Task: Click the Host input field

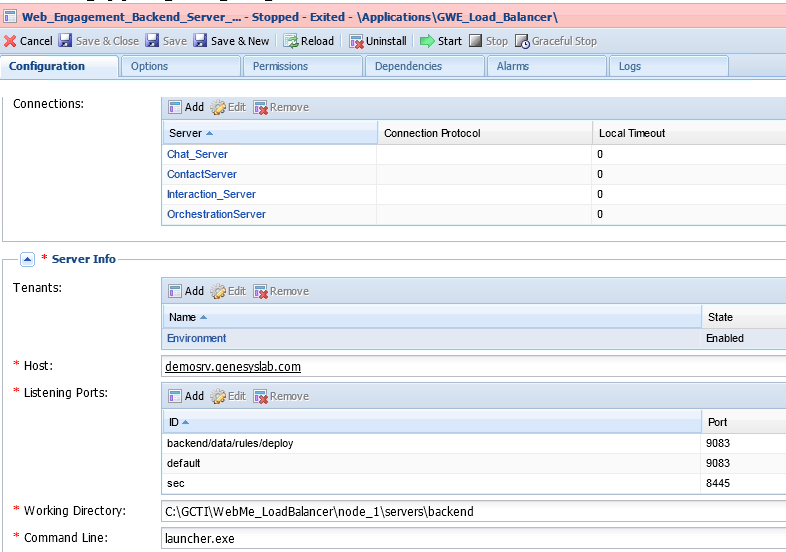Action: coord(474,366)
